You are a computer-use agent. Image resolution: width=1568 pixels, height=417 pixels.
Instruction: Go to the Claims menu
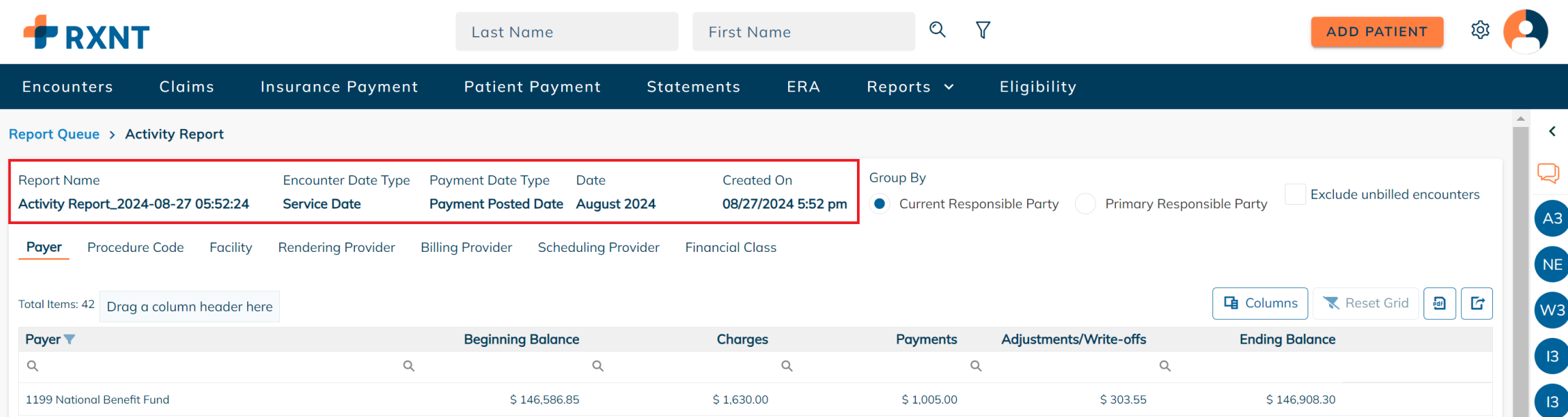tap(187, 87)
